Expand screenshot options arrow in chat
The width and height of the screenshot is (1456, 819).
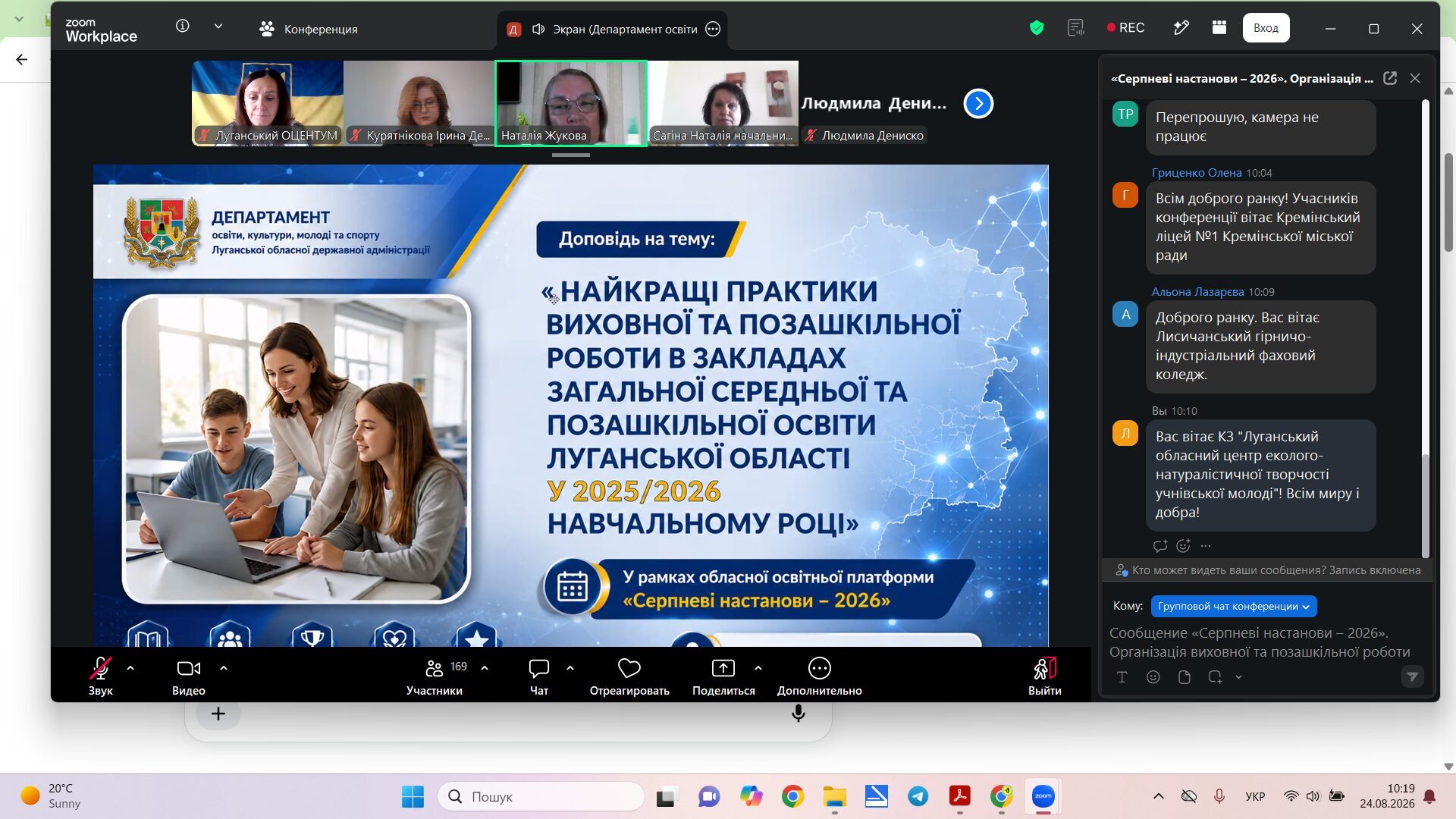(1238, 677)
